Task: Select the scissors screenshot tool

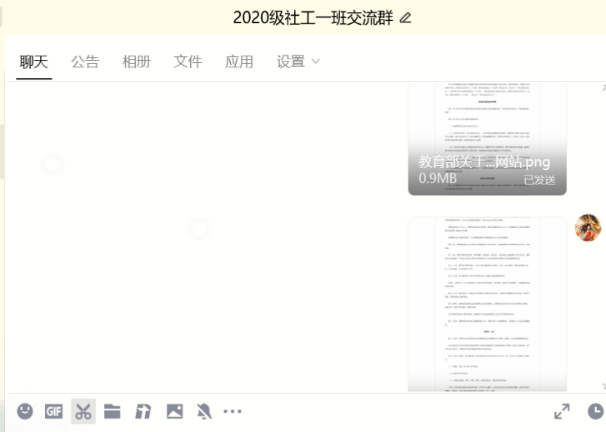Action: pos(83,411)
